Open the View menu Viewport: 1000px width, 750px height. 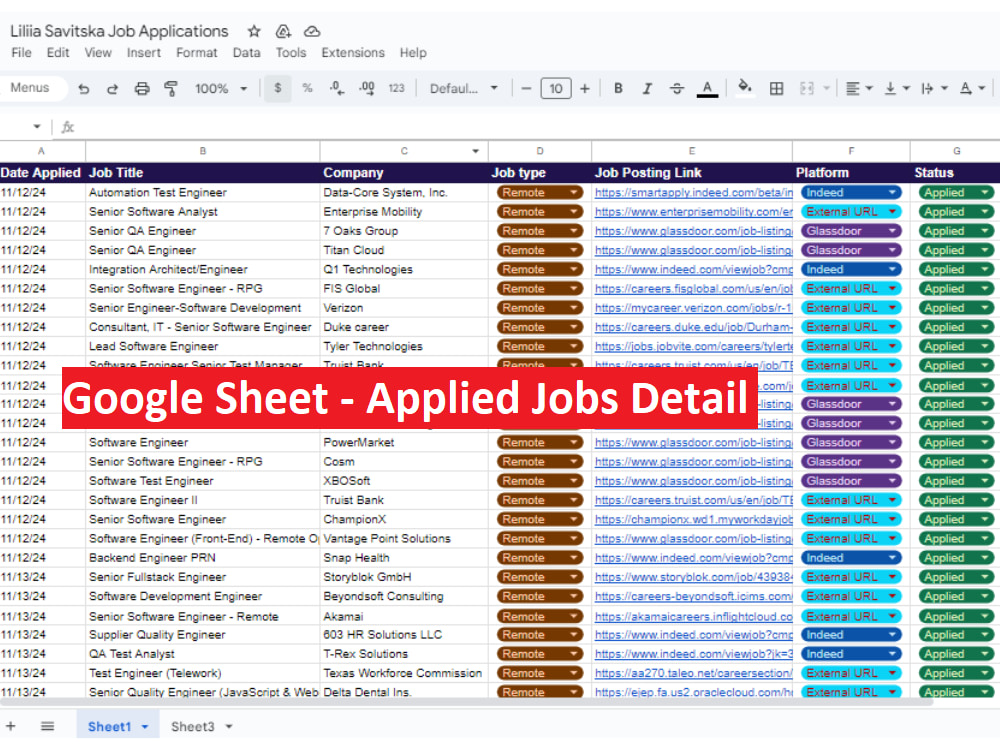pos(98,53)
